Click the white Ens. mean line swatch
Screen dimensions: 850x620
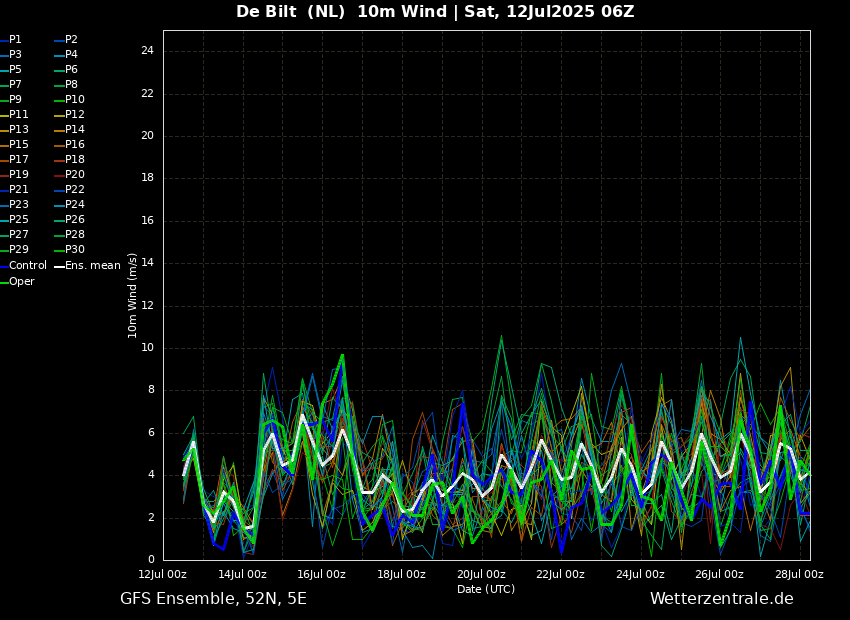pyautogui.click(x=59, y=266)
